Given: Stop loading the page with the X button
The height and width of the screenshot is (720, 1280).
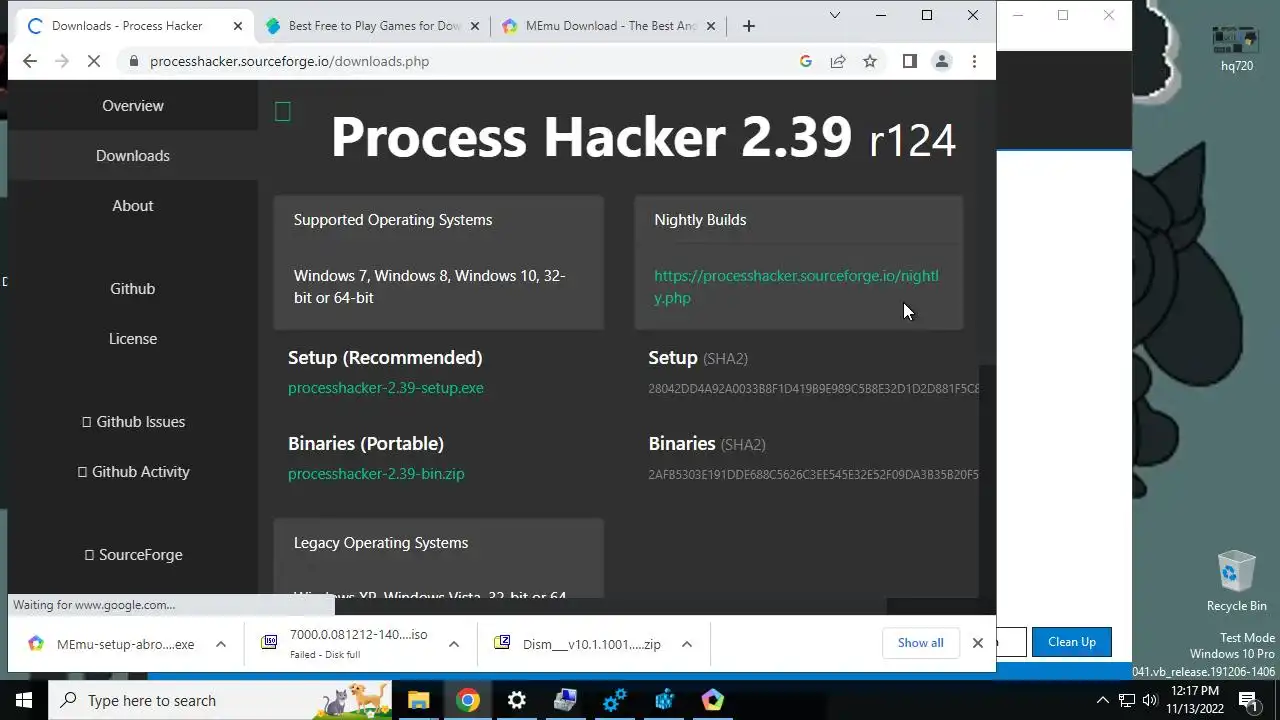Looking at the screenshot, I should click(x=94, y=61).
